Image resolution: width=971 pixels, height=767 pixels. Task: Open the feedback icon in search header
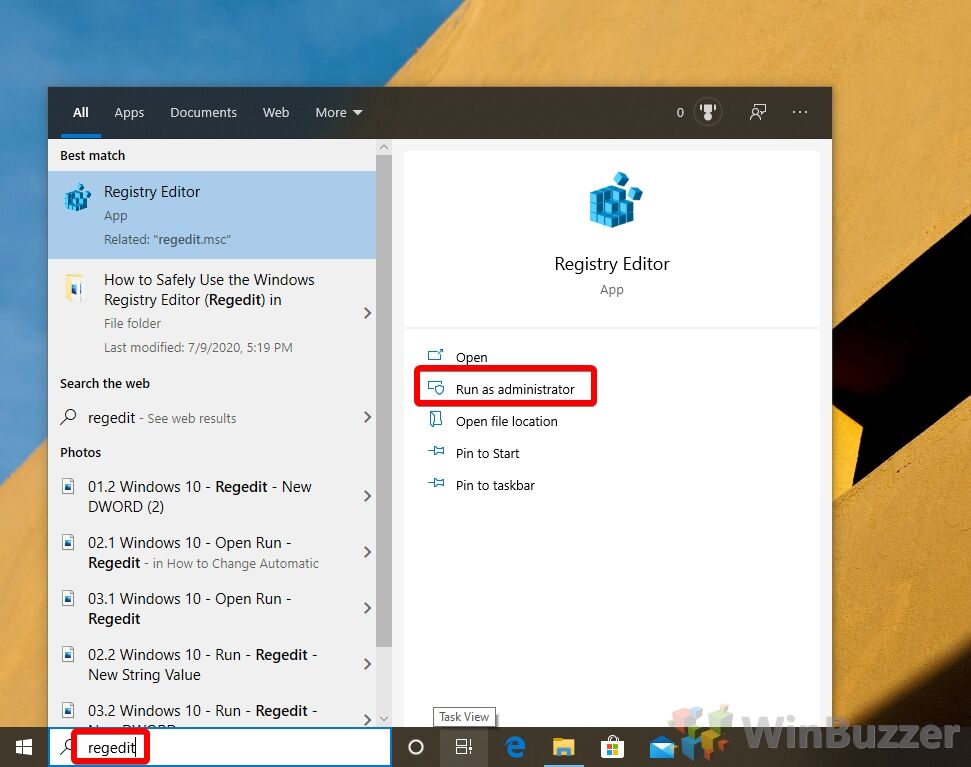tap(757, 112)
